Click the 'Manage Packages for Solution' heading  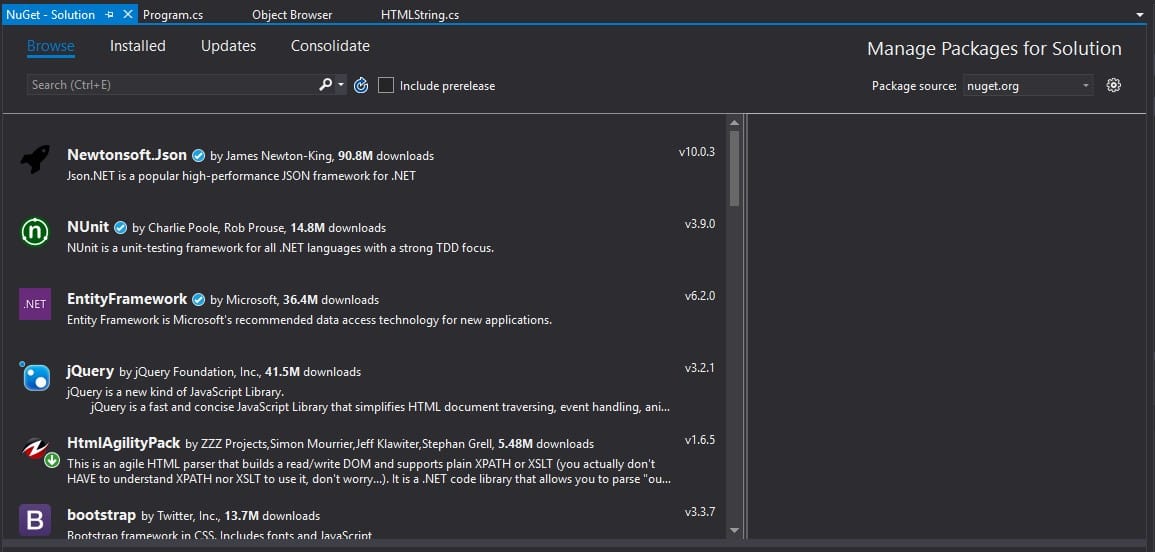click(994, 49)
